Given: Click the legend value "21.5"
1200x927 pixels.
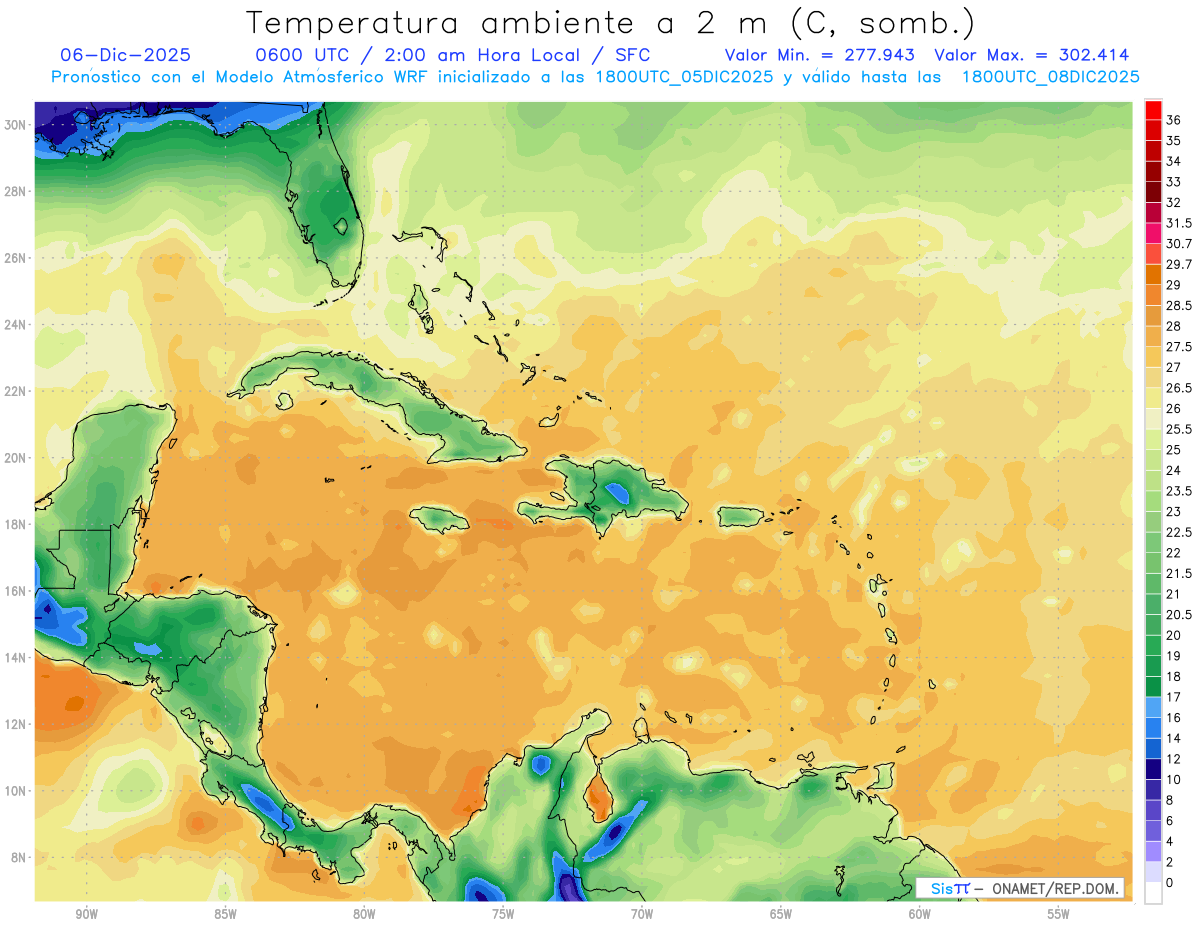Looking at the screenshot, I should coord(1179,574).
